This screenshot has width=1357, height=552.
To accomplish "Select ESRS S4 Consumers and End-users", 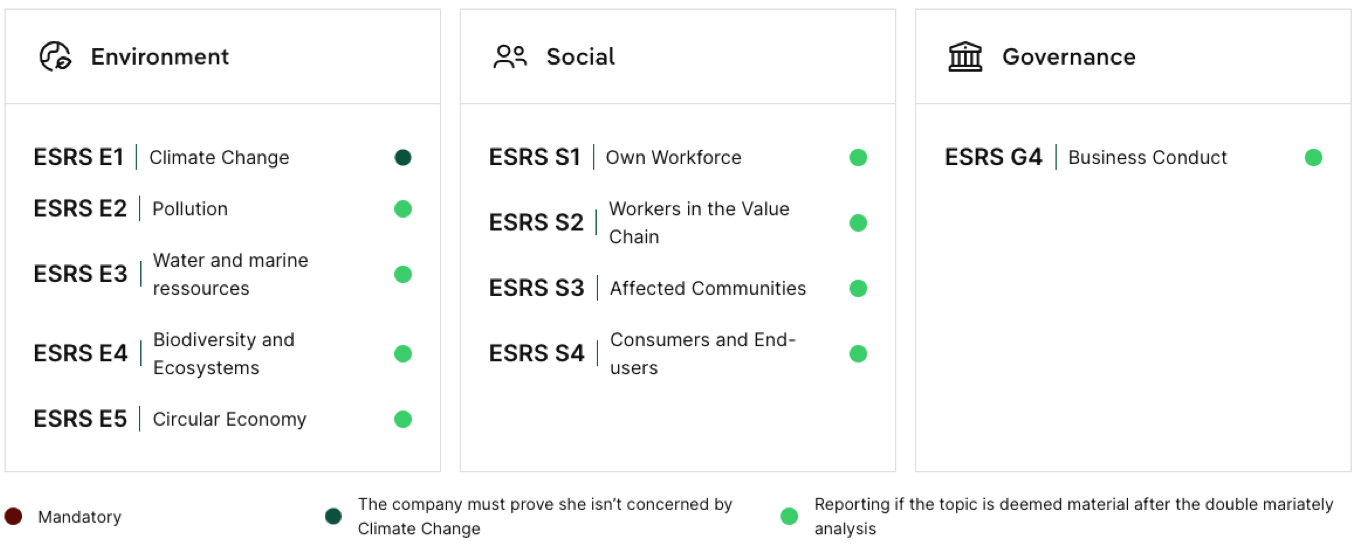I will (678, 354).
